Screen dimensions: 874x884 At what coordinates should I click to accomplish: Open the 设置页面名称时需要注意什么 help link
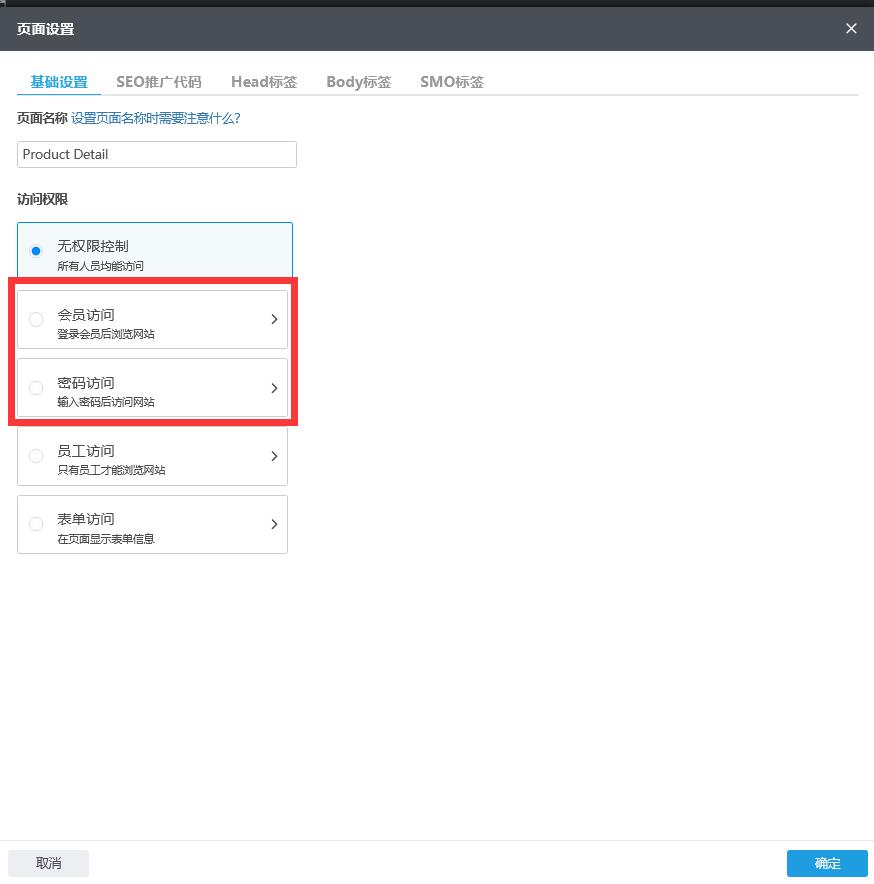(156, 118)
